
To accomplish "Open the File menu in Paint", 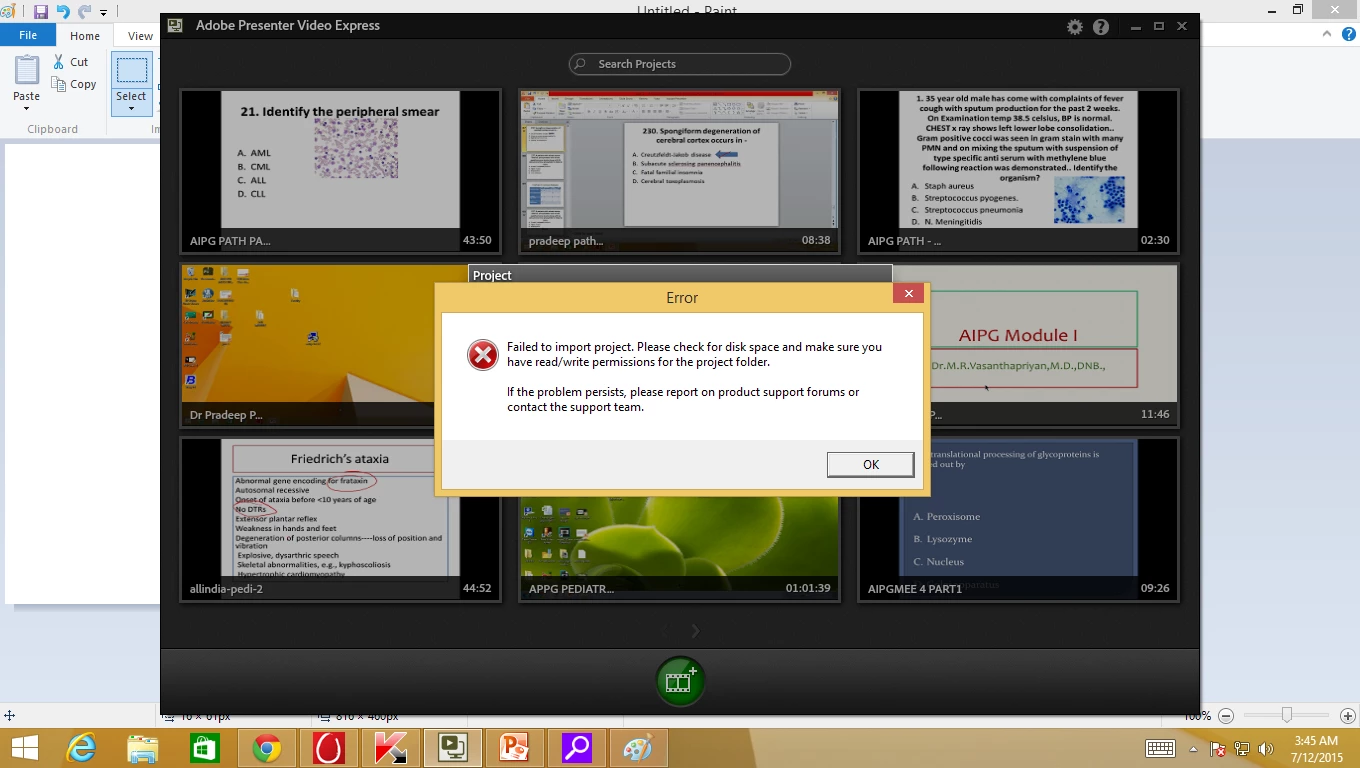I will pyautogui.click(x=28, y=35).
